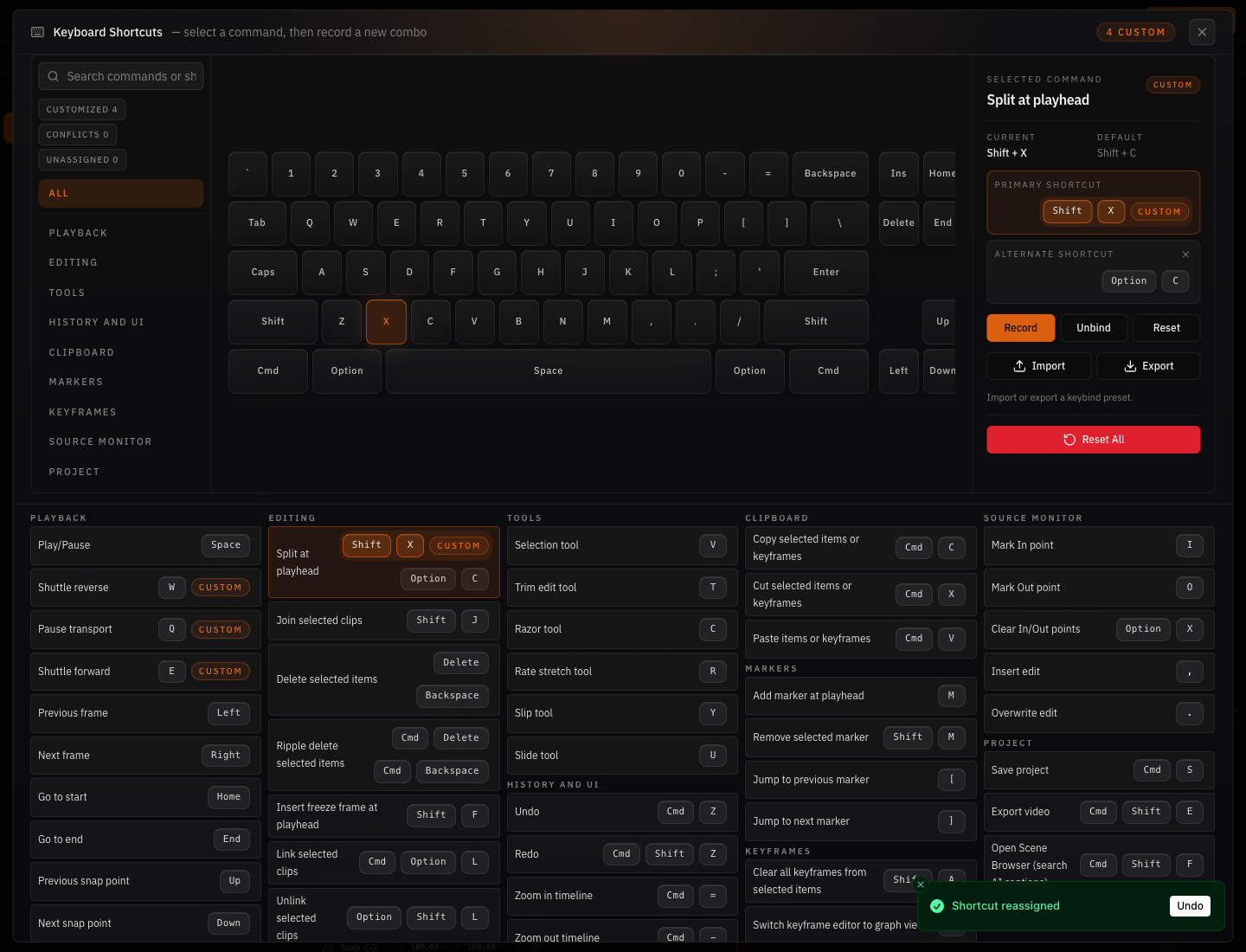This screenshot has width=1246, height=952.
Task: Select the Rate stretch tool command
Action: 622,672
